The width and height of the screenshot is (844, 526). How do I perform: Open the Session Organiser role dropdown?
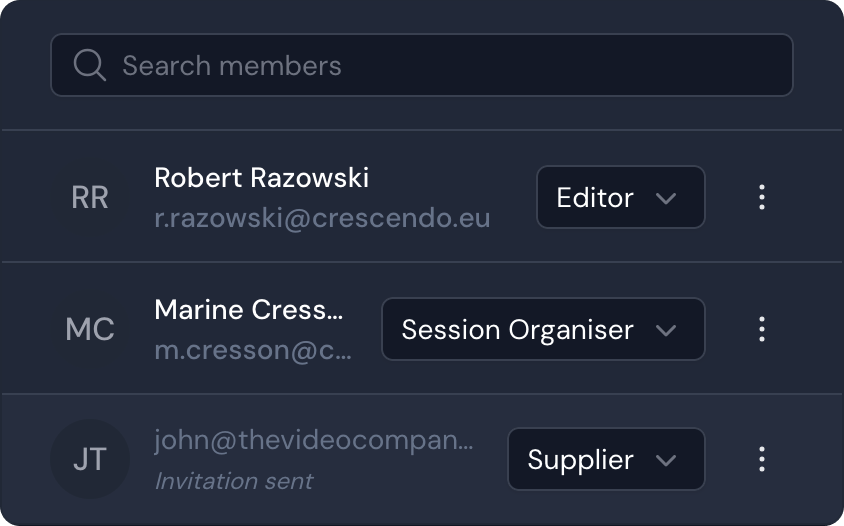(x=542, y=329)
